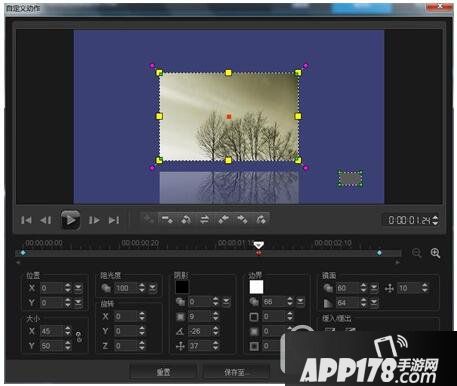Screen dimensions: 457x386
Task: Open the Border opacity 66 slider dropdown
Action: [x=300, y=302]
